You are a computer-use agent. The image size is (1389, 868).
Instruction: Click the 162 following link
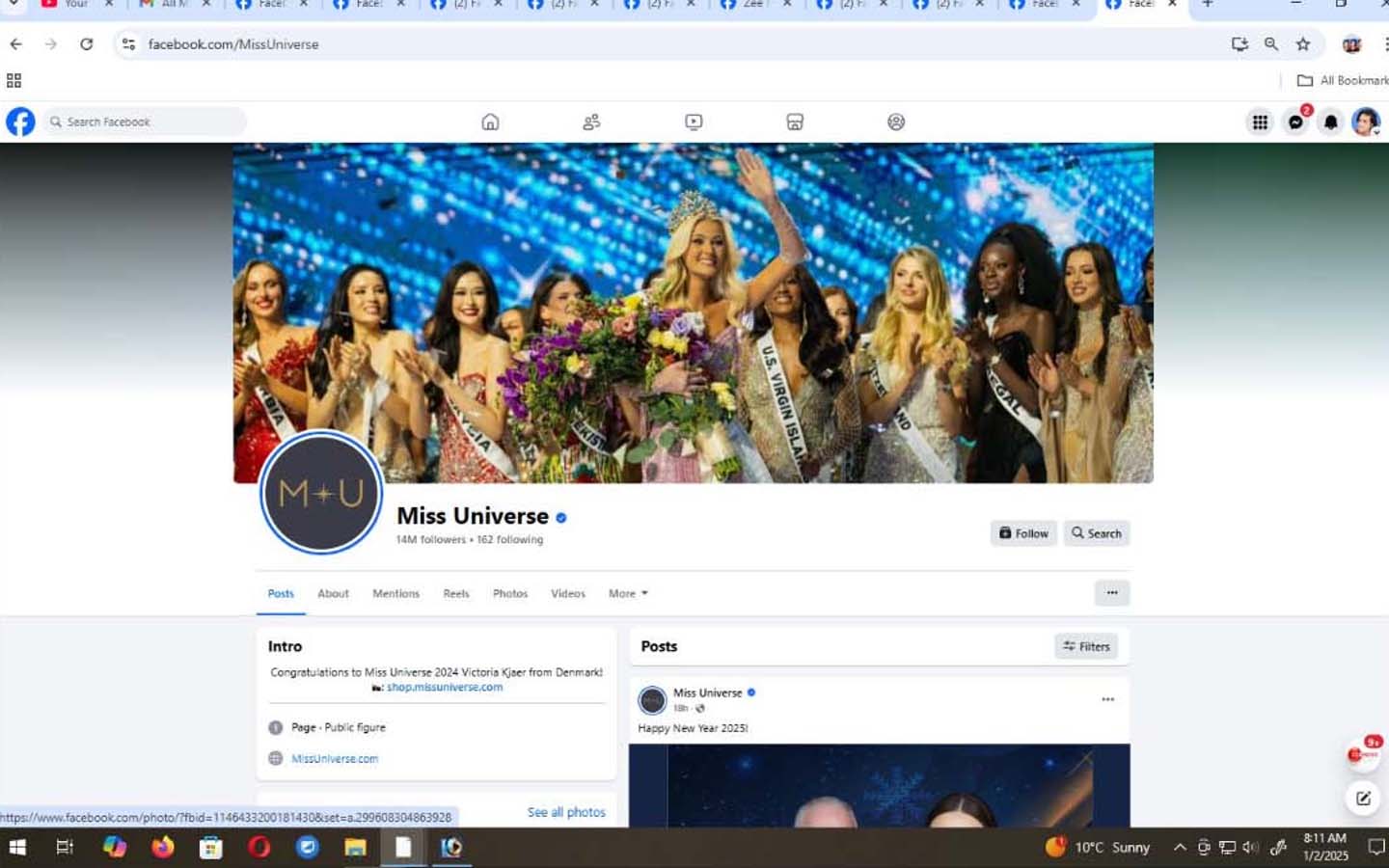[x=510, y=540]
